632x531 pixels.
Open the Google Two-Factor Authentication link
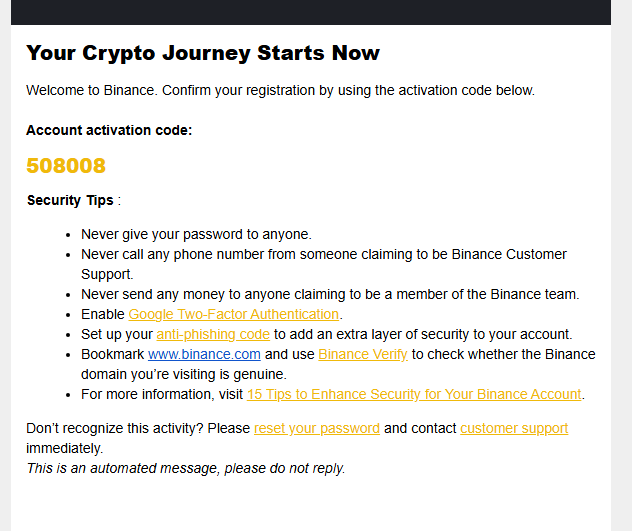pyautogui.click(x=233, y=314)
